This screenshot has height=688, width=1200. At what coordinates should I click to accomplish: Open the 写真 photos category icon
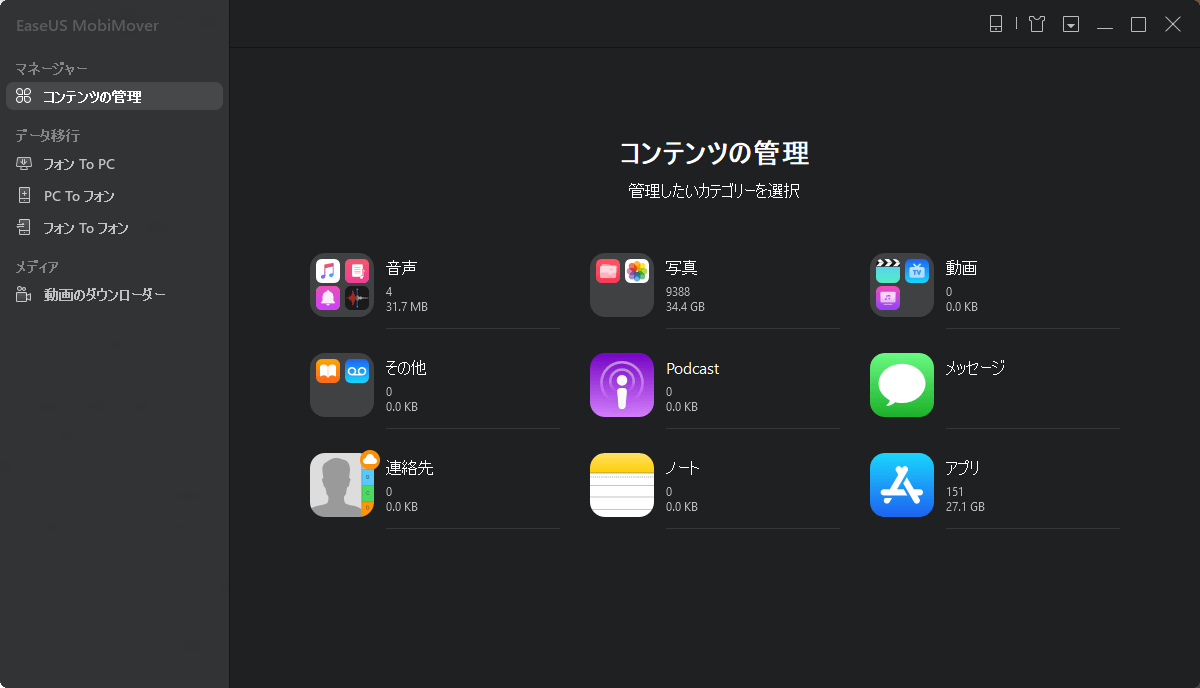(622, 285)
